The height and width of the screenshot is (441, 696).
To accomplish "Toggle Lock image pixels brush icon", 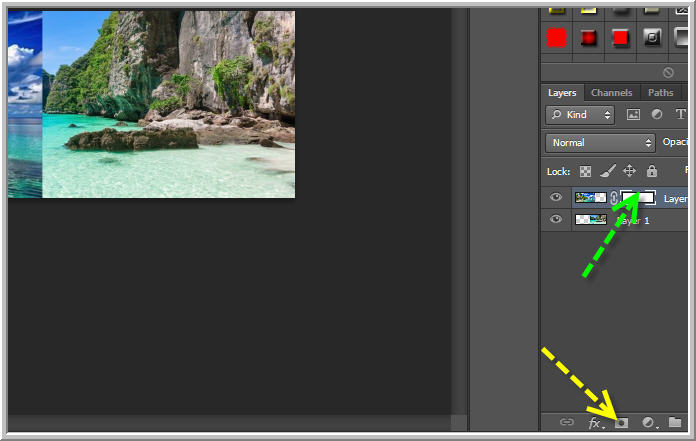I will coord(607,171).
